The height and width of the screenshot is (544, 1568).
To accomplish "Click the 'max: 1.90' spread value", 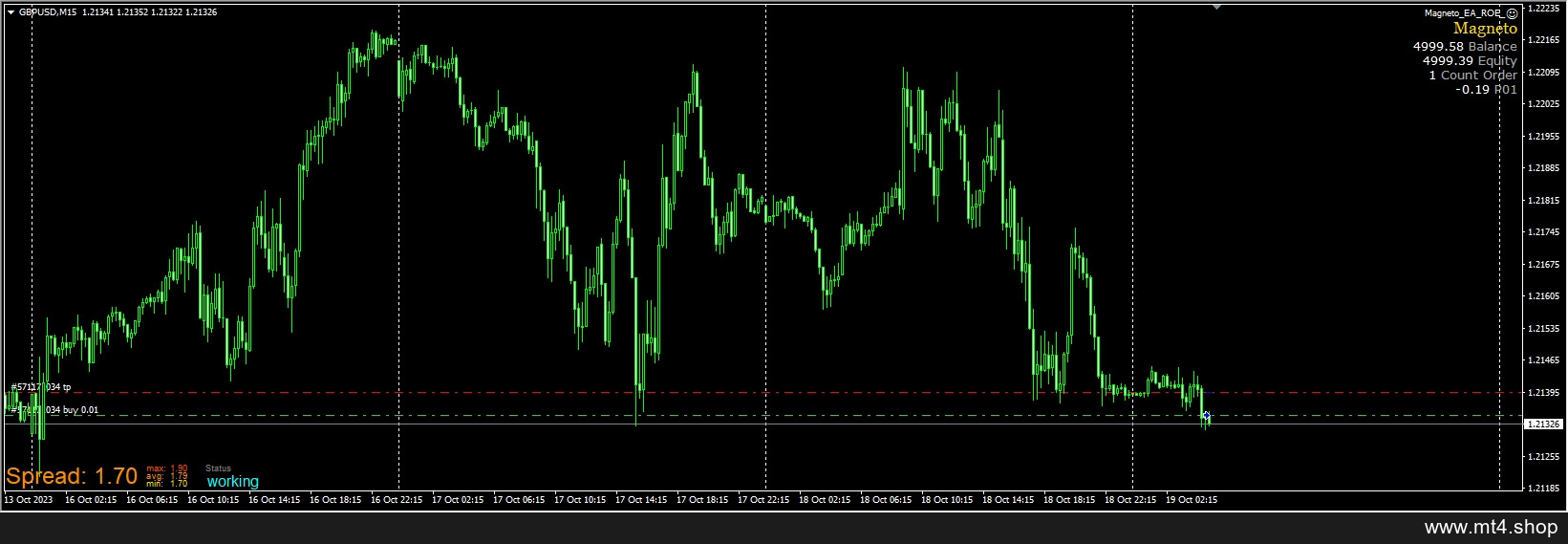I will [166, 468].
